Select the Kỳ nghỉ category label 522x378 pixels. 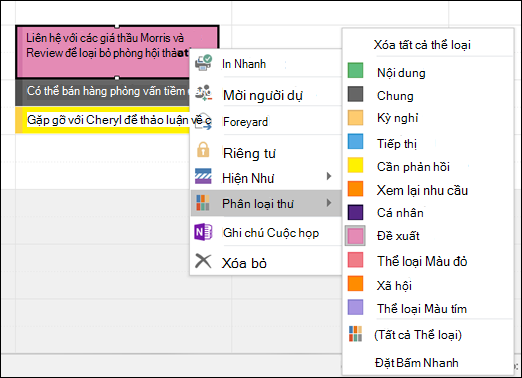(x=397, y=118)
